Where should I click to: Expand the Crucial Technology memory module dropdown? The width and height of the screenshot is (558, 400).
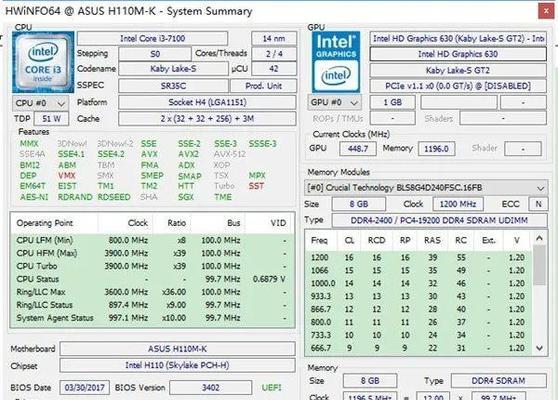426,188
